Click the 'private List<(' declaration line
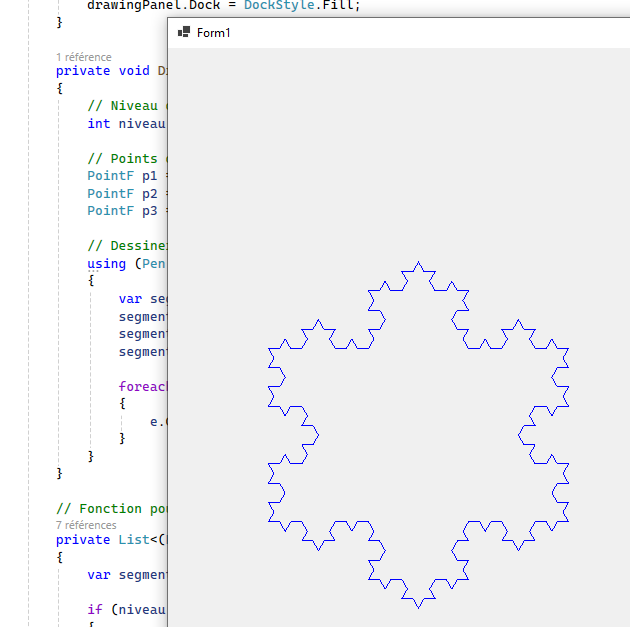This screenshot has width=630, height=627. [111, 539]
